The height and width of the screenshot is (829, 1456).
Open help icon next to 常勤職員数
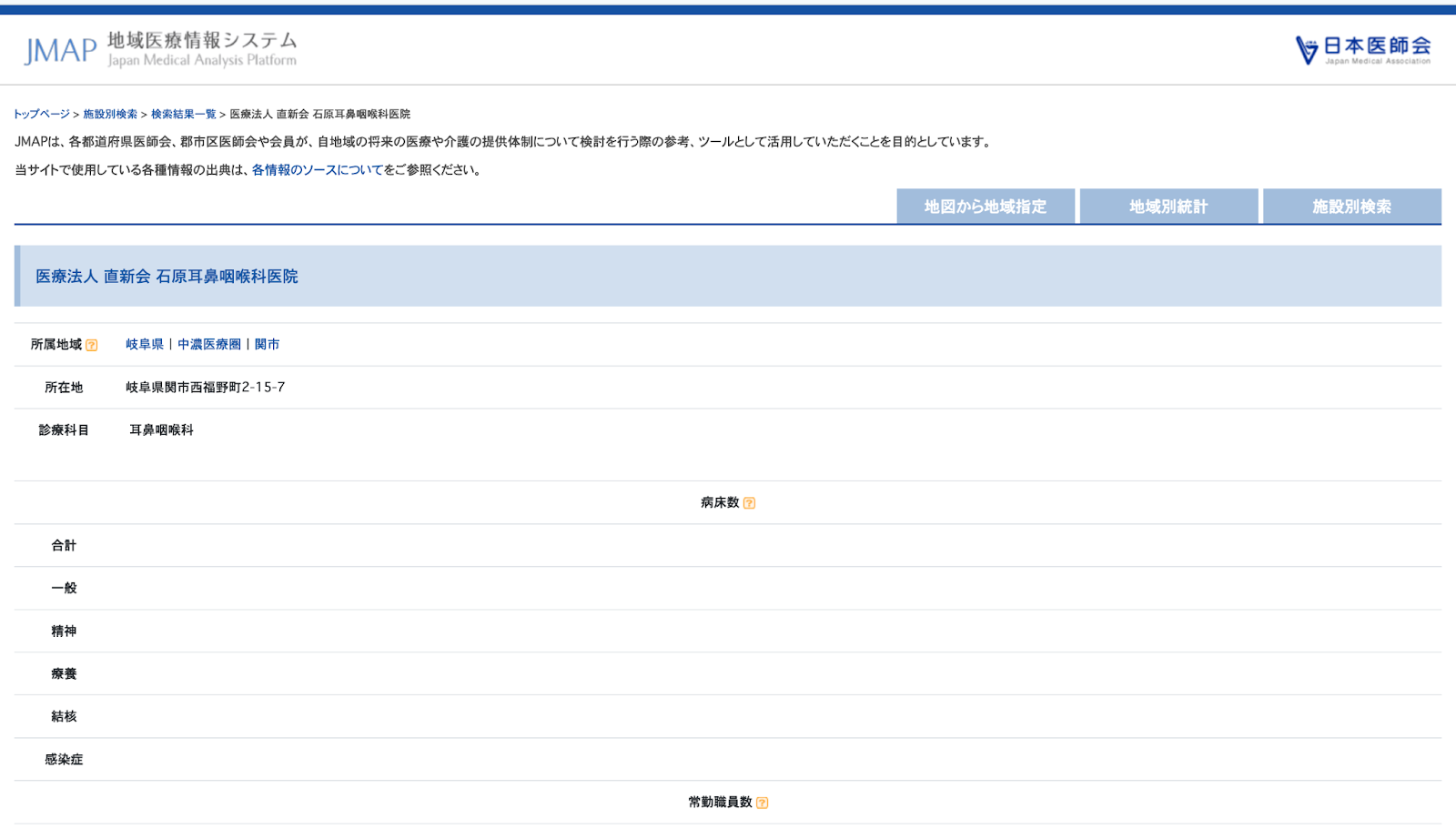tap(762, 803)
